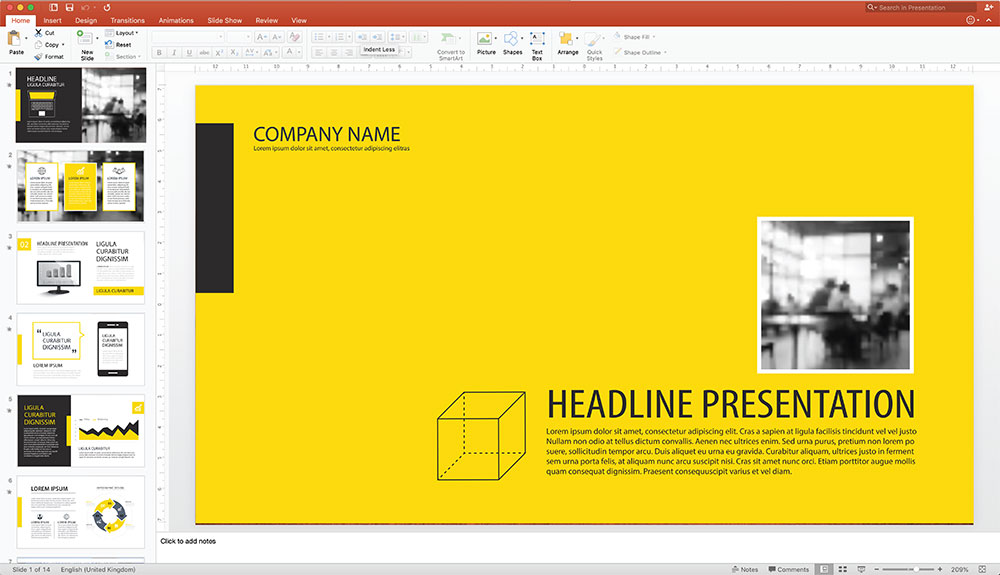
Task: Increase font size with larger A
Action: click(x=261, y=37)
